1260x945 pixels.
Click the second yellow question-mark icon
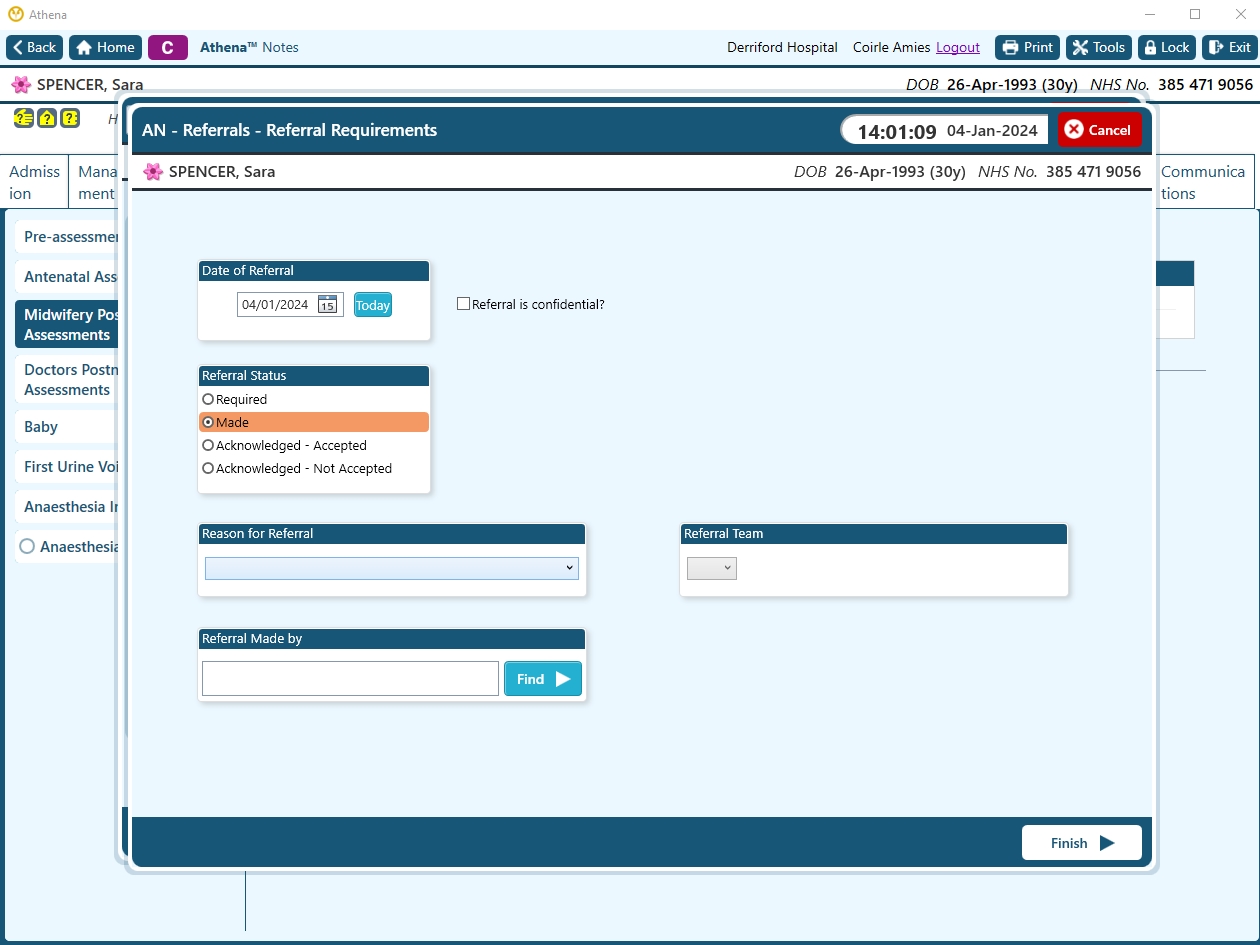[46, 118]
